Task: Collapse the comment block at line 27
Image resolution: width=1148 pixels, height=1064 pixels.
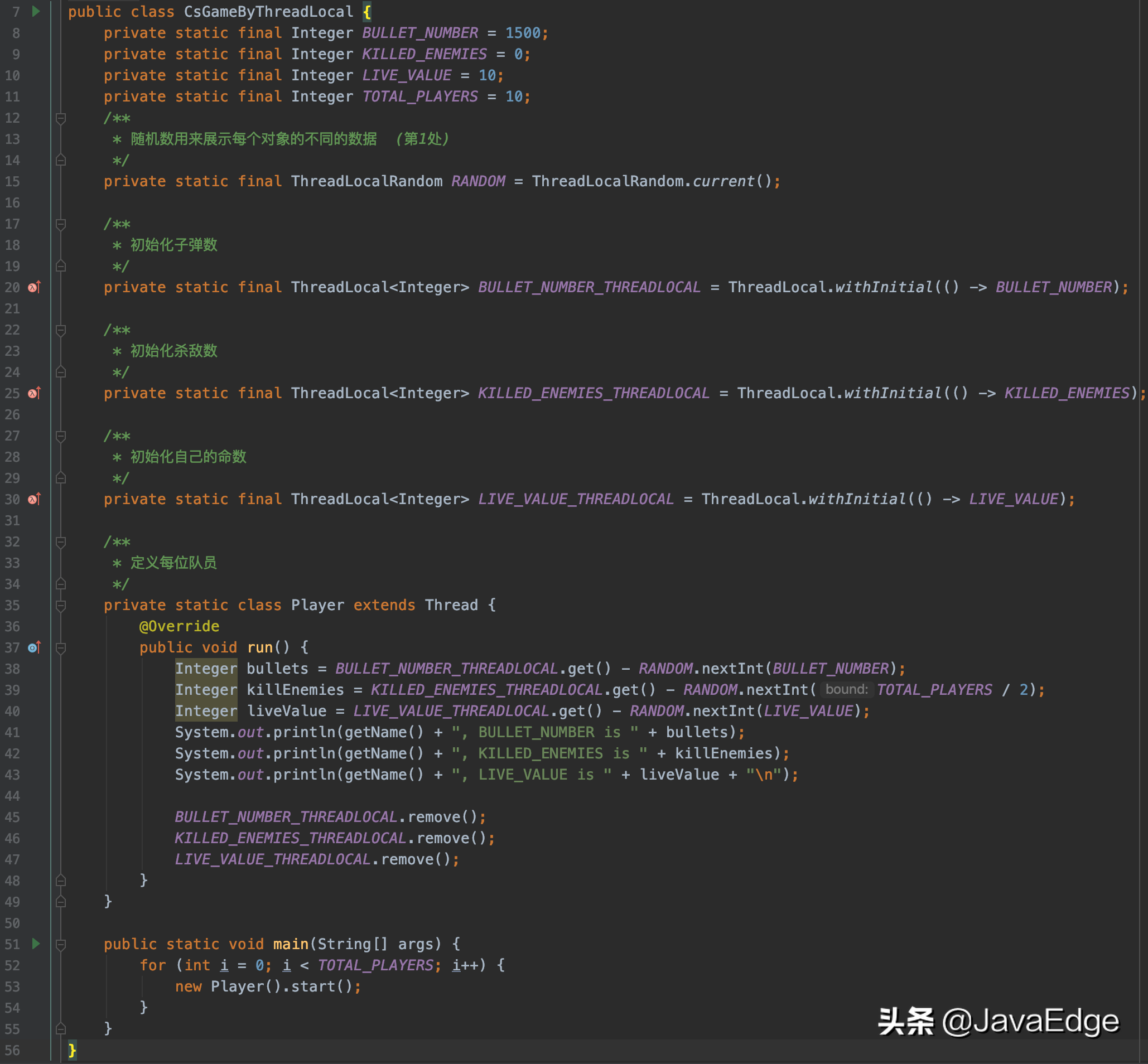Action: [60, 436]
